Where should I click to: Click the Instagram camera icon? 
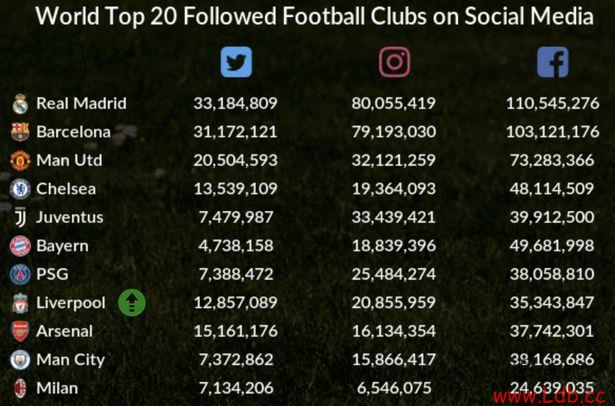click(394, 62)
